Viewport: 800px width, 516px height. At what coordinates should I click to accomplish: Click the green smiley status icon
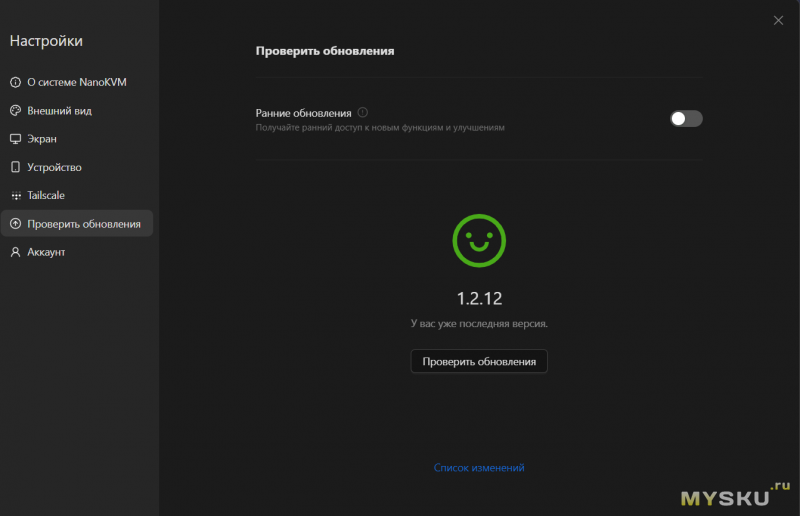(x=479, y=241)
